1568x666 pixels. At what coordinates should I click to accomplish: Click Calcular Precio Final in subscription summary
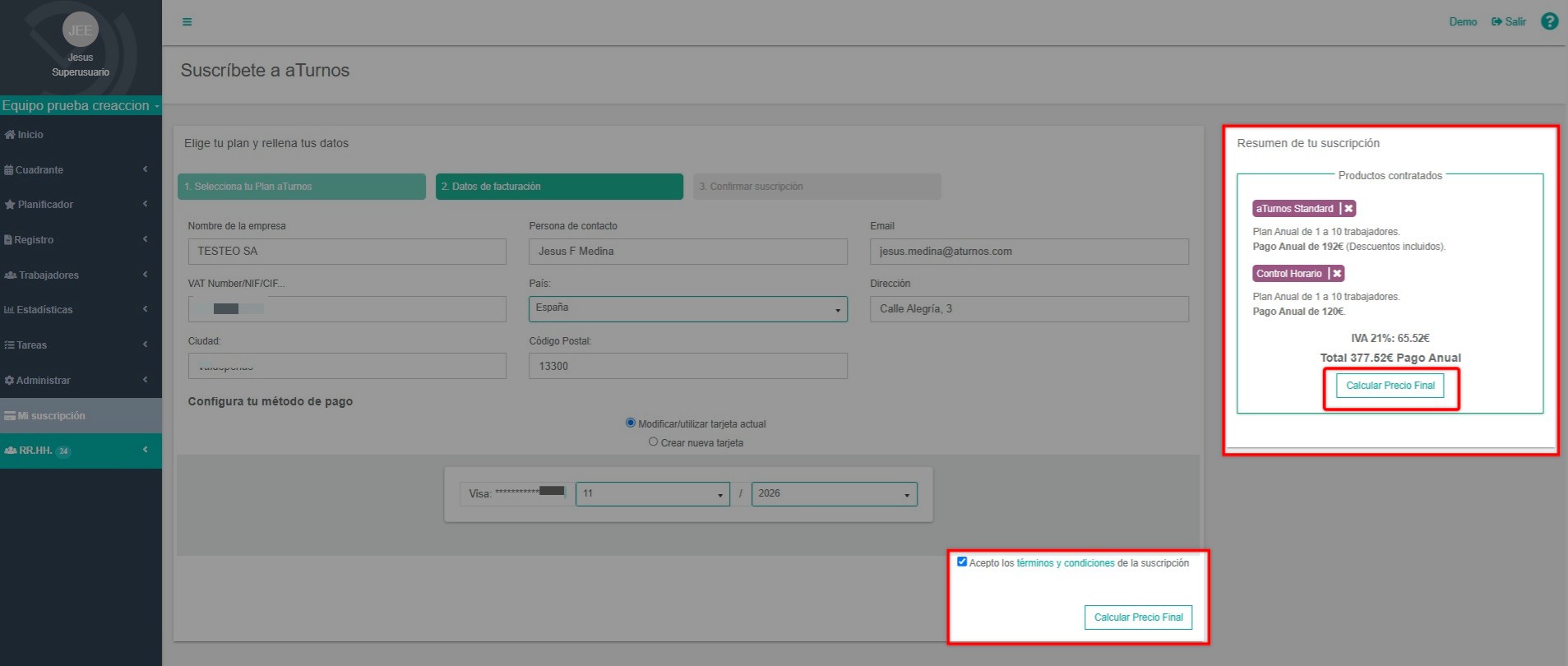(1390, 386)
